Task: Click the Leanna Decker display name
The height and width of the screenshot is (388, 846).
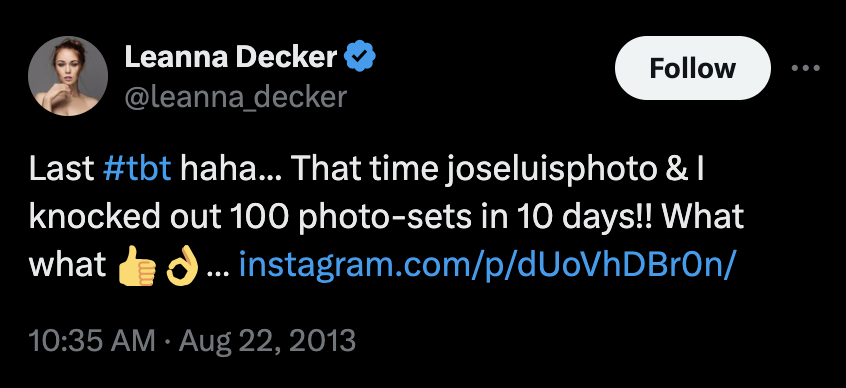Action: click(231, 57)
